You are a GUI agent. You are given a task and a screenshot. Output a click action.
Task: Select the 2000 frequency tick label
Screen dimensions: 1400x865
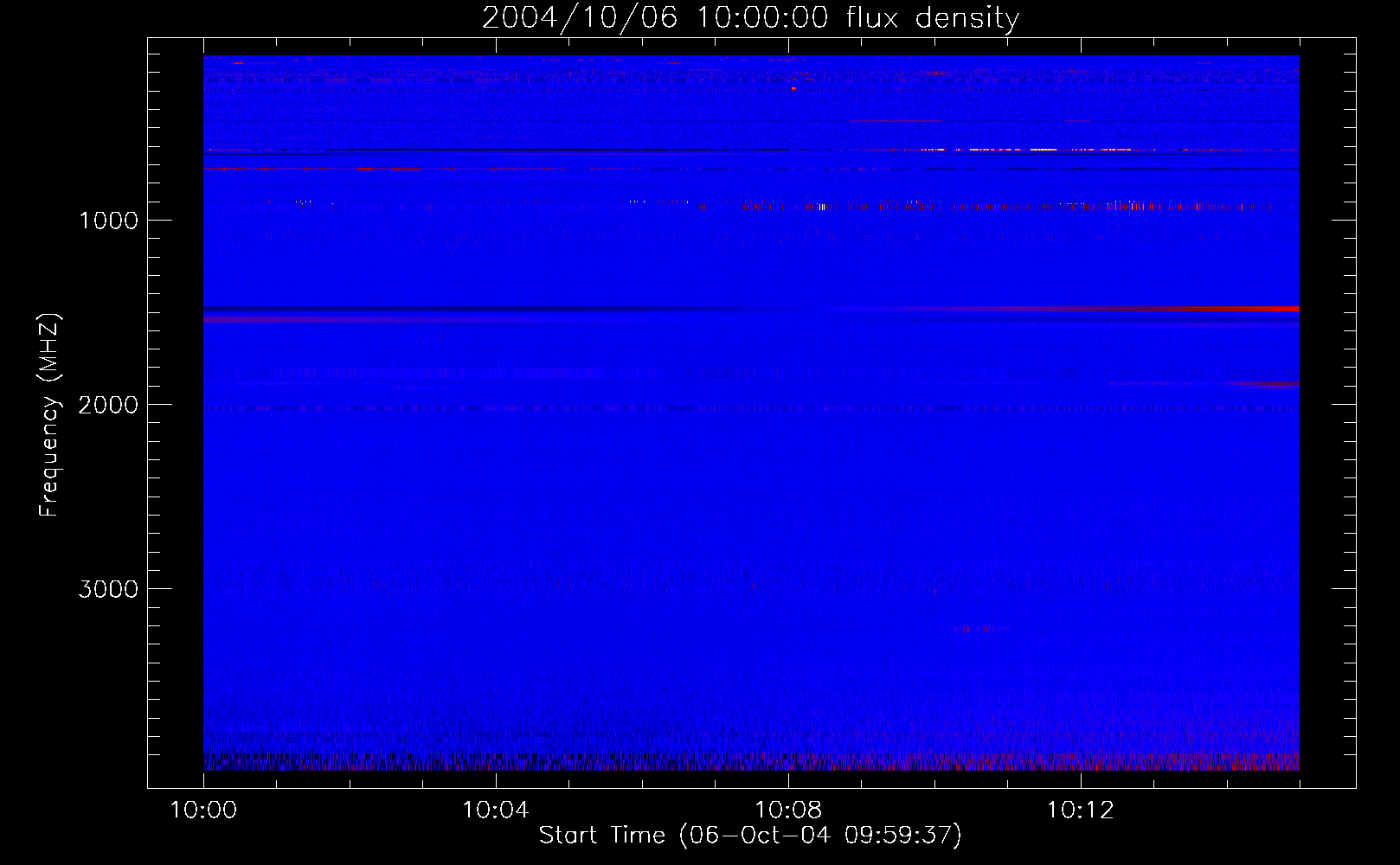[x=108, y=405]
